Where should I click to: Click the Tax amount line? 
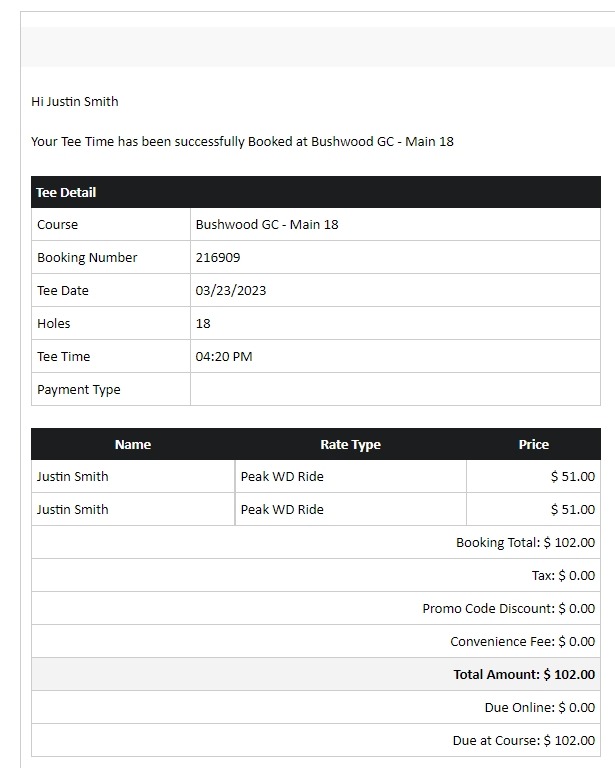tap(563, 576)
